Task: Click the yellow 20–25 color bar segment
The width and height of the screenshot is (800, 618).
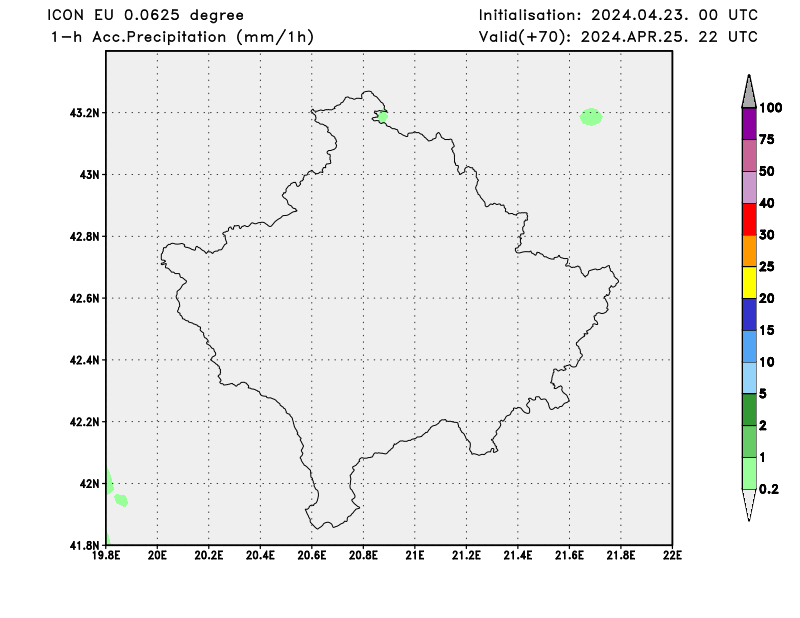Action: click(749, 282)
